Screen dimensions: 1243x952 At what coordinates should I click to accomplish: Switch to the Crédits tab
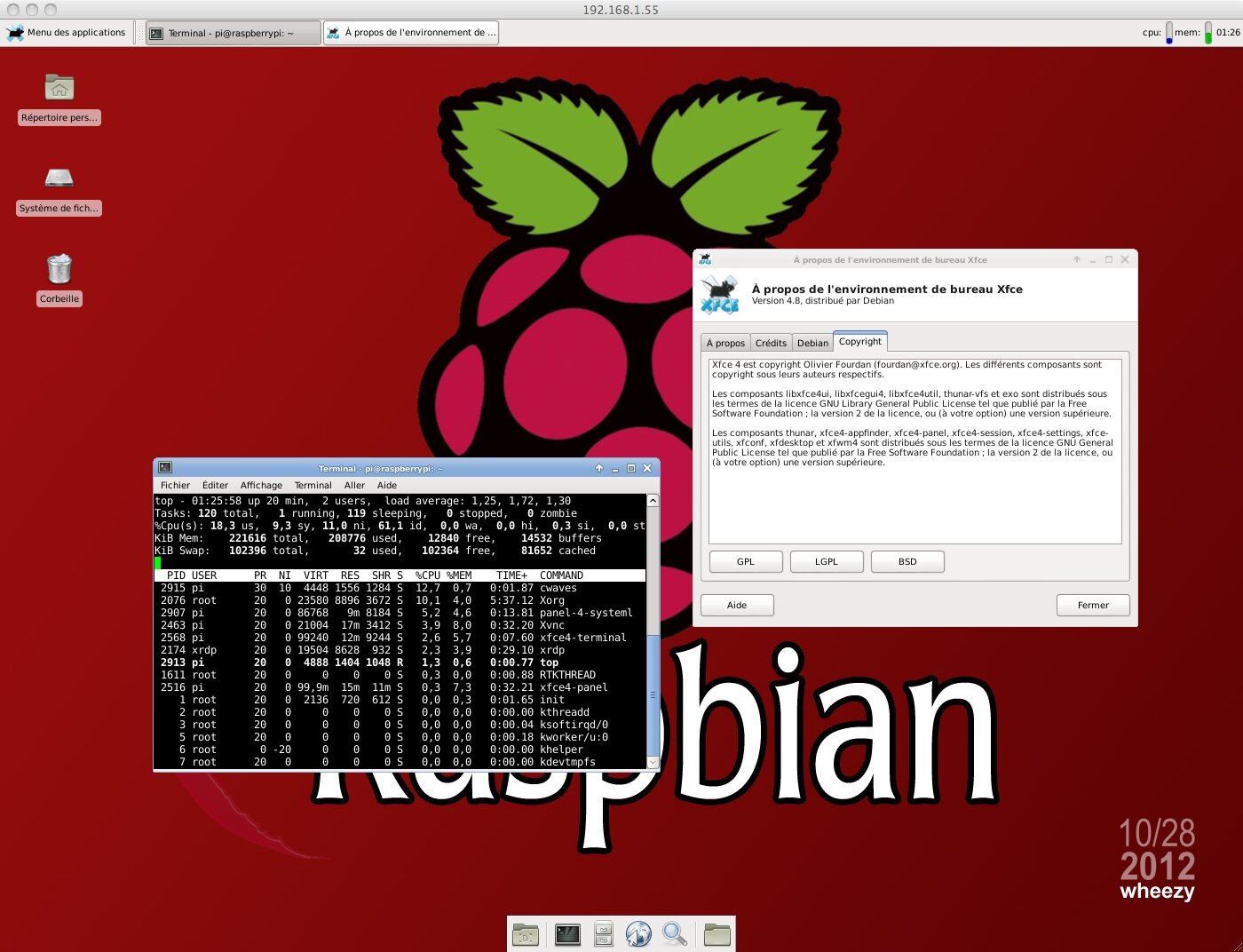click(x=771, y=343)
